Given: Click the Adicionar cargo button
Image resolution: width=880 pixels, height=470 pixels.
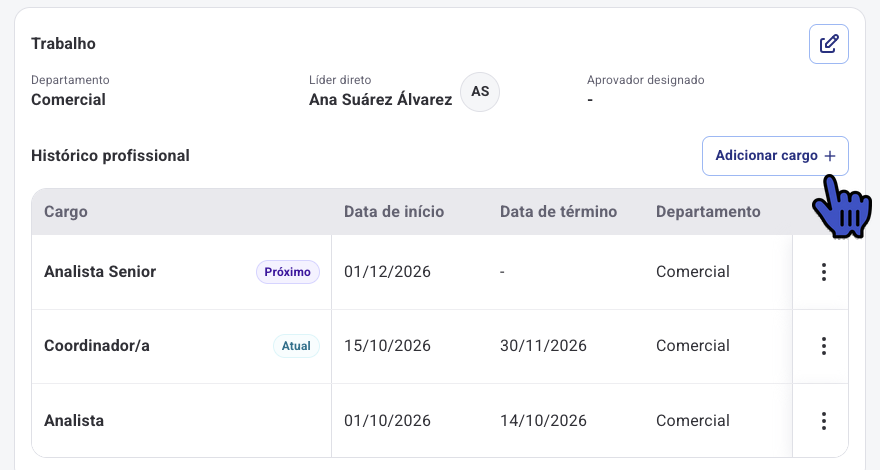Looking at the screenshot, I should click(x=775, y=156).
